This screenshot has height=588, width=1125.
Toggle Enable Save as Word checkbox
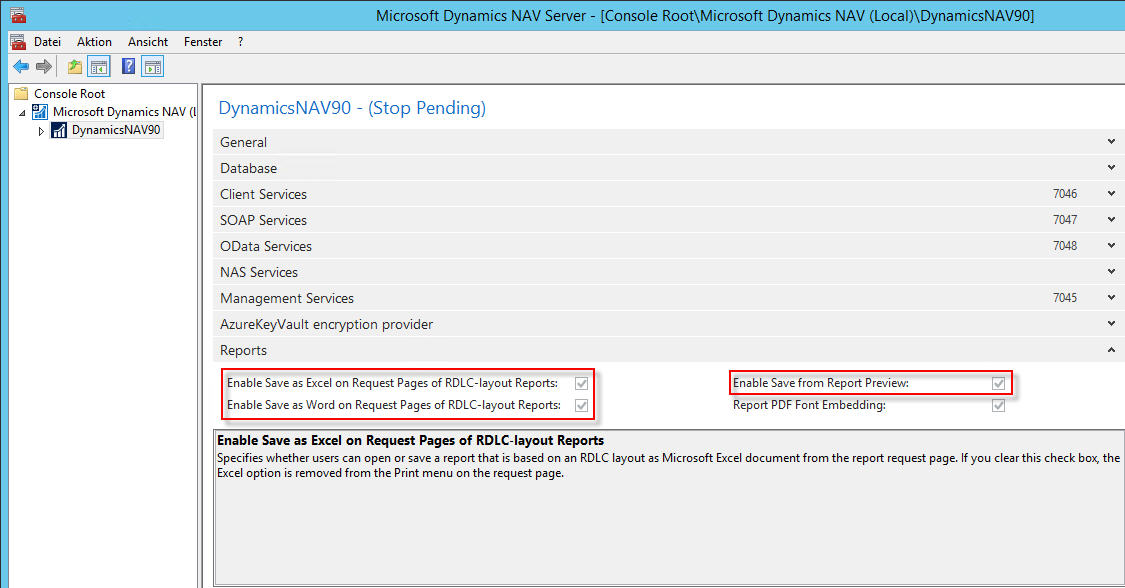pyautogui.click(x=581, y=405)
